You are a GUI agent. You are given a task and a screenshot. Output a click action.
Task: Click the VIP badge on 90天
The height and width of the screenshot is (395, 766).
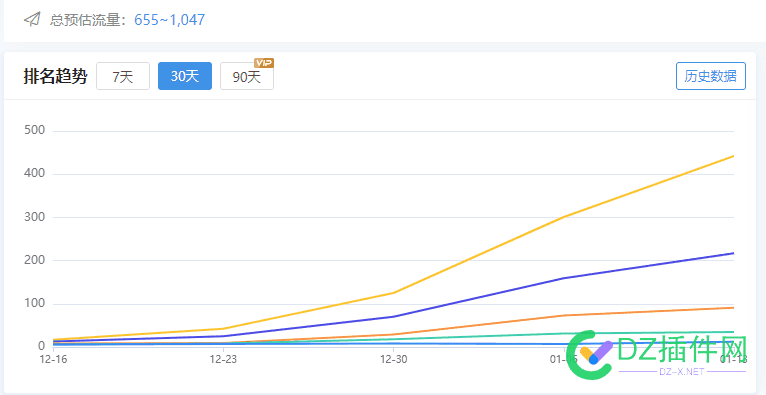pyautogui.click(x=264, y=63)
